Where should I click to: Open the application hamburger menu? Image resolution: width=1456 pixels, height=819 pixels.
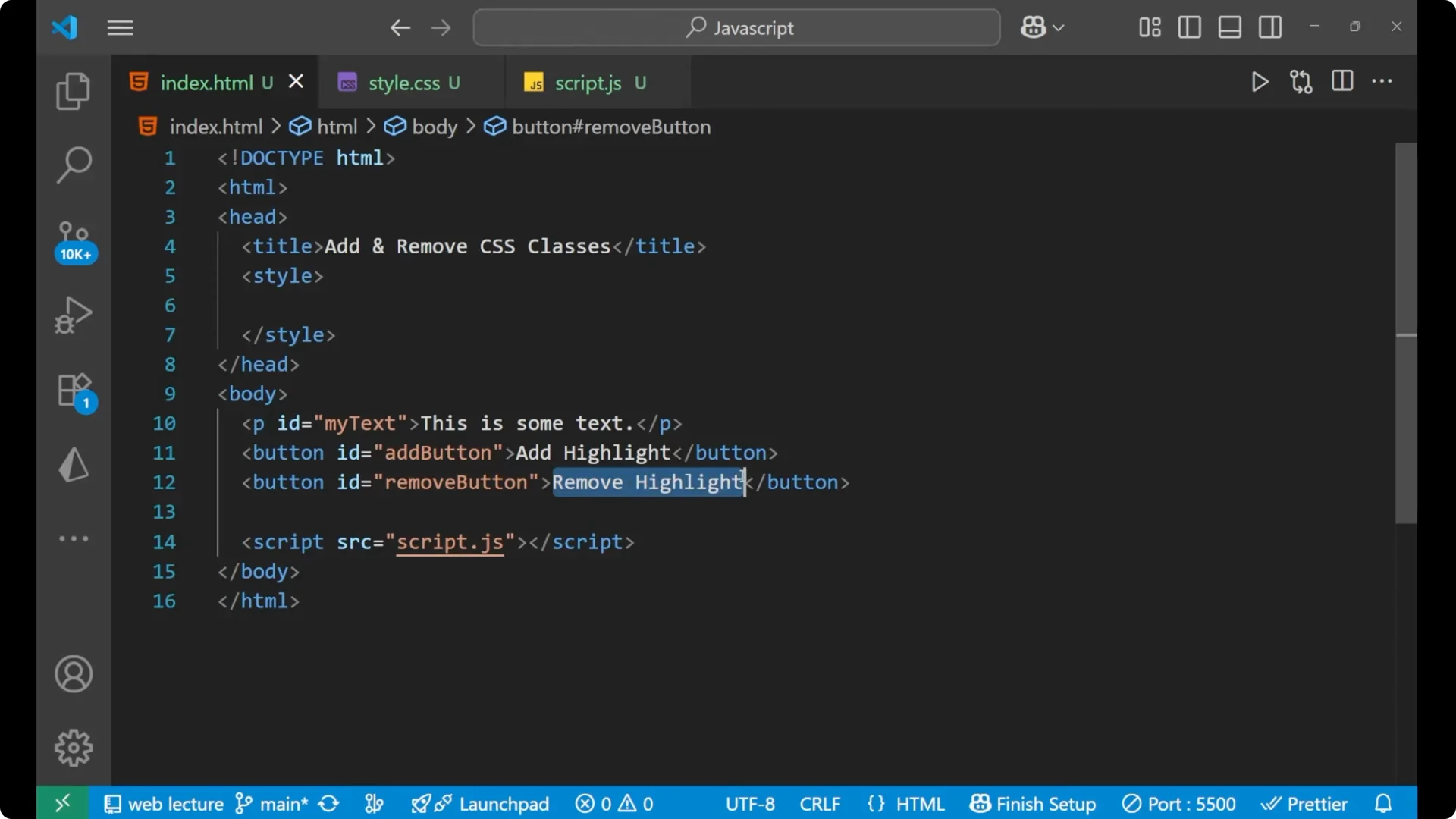point(120,28)
